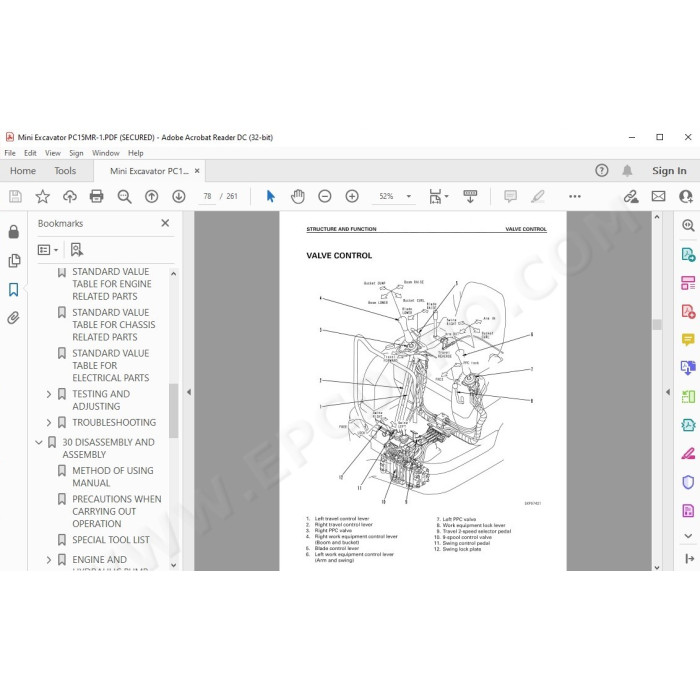Open Fill & Sign tool in right pane
This screenshot has height=700, width=700.
(688, 454)
